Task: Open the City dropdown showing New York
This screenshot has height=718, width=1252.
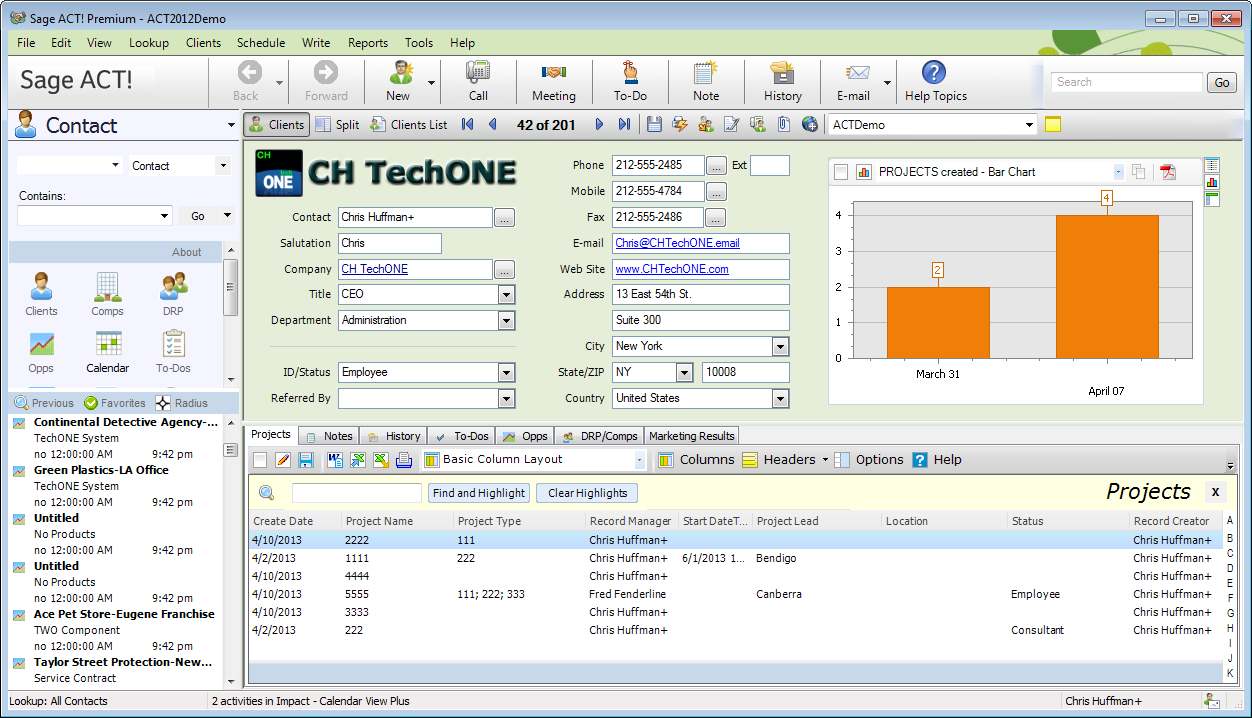Action: (781, 347)
